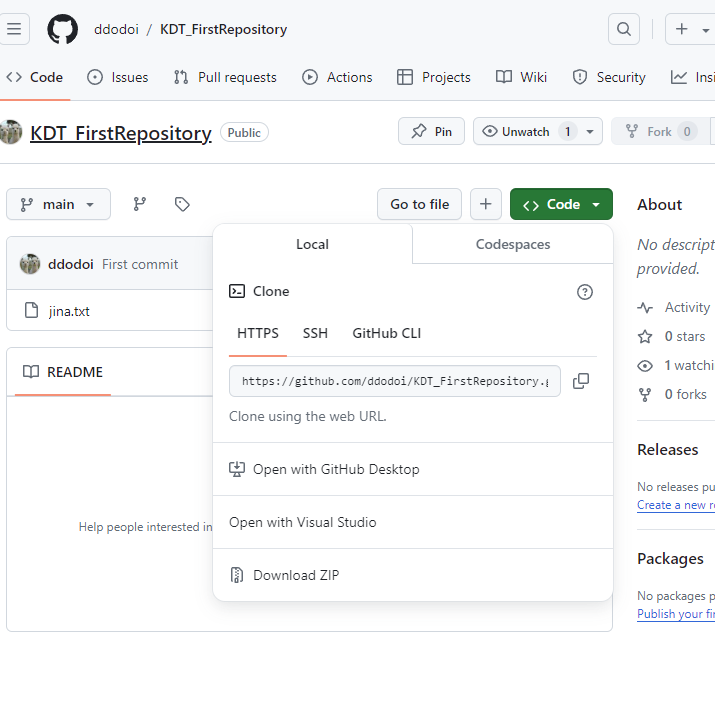This screenshot has width=715, height=701.
Task: Open ddodoi user profile link
Action: click(x=116, y=29)
